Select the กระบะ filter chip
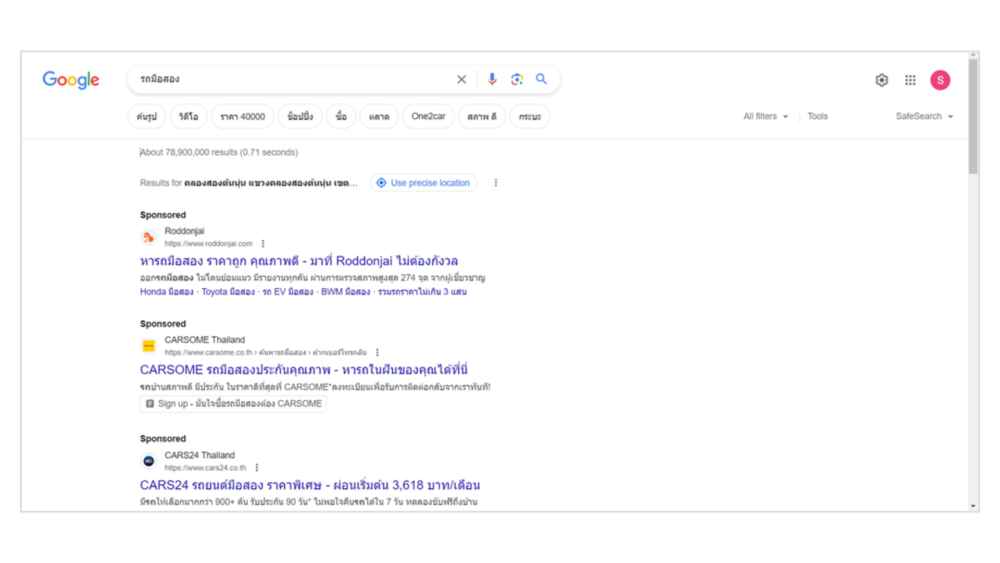 pos(529,117)
